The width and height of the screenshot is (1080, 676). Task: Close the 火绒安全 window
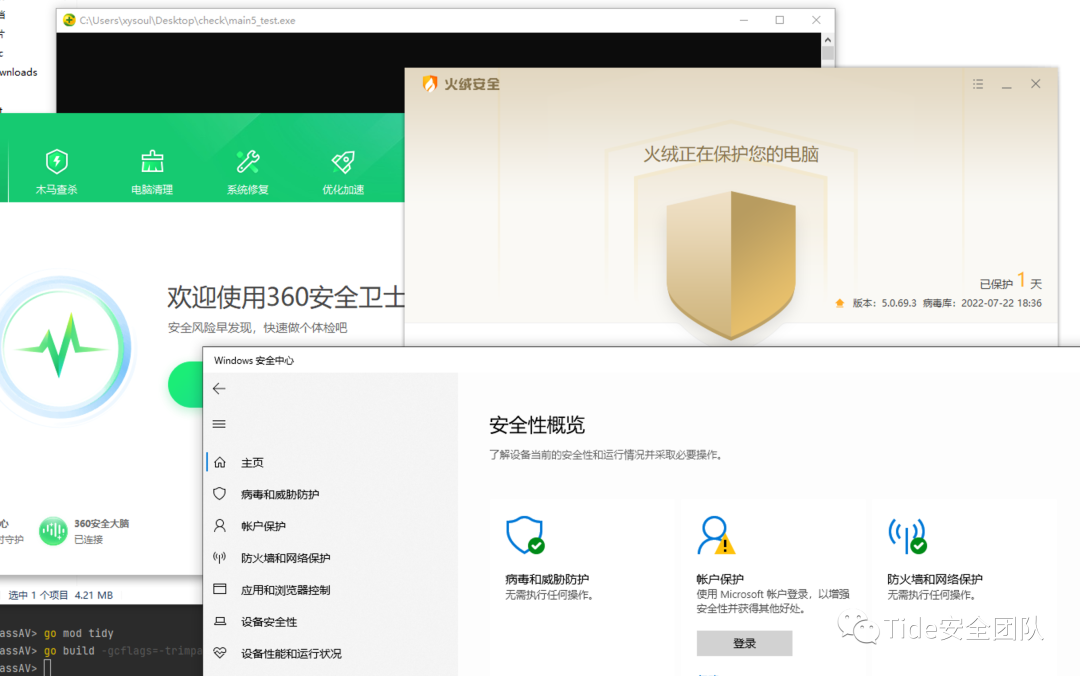pyautogui.click(x=1035, y=84)
